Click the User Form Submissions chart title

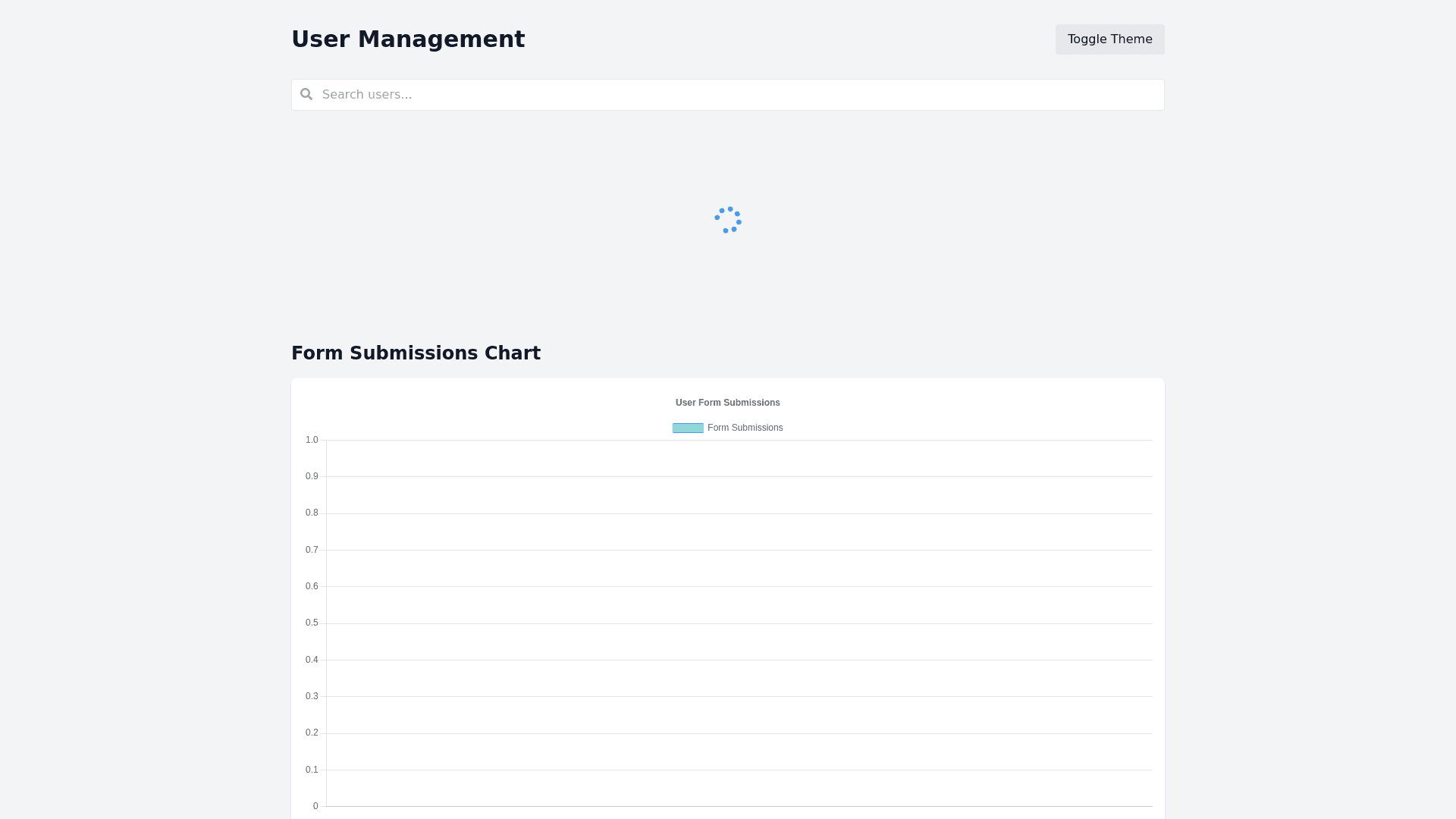(x=727, y=403)
